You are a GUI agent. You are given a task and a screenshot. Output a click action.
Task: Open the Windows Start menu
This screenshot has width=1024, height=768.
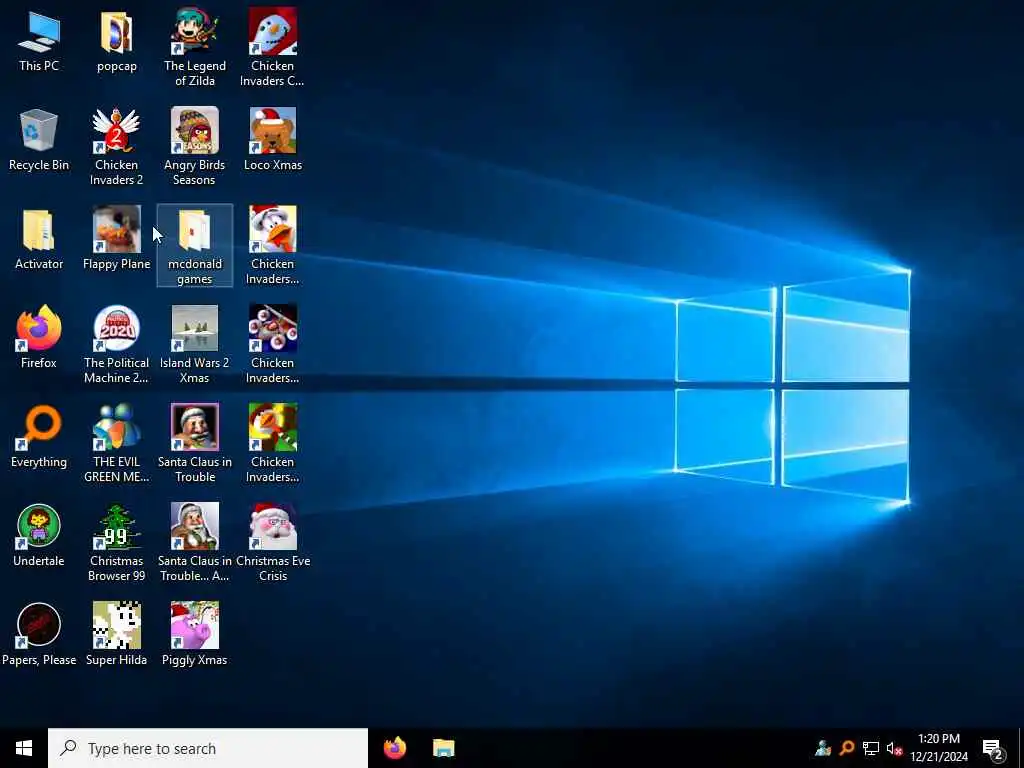point(24,748)
